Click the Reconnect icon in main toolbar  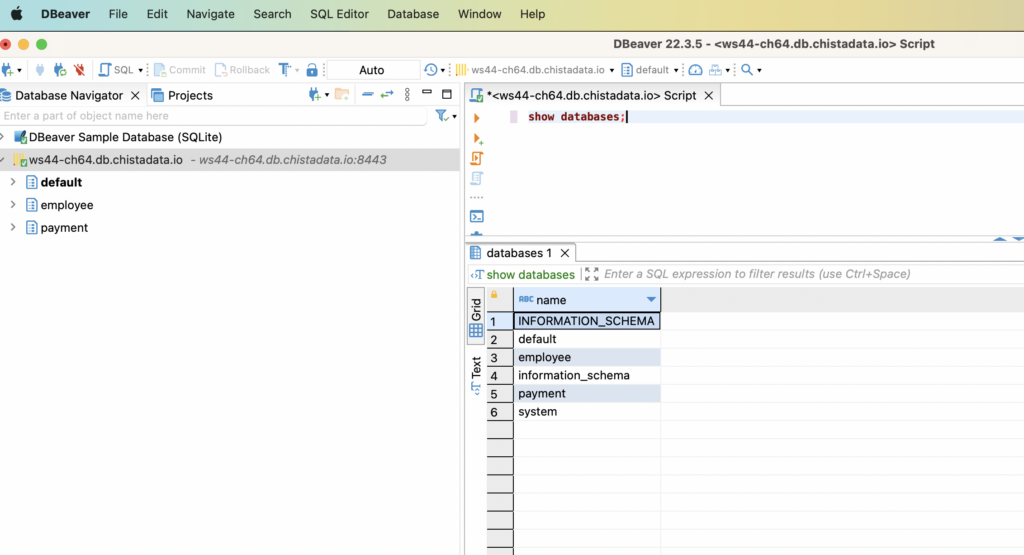coord(59,70)
